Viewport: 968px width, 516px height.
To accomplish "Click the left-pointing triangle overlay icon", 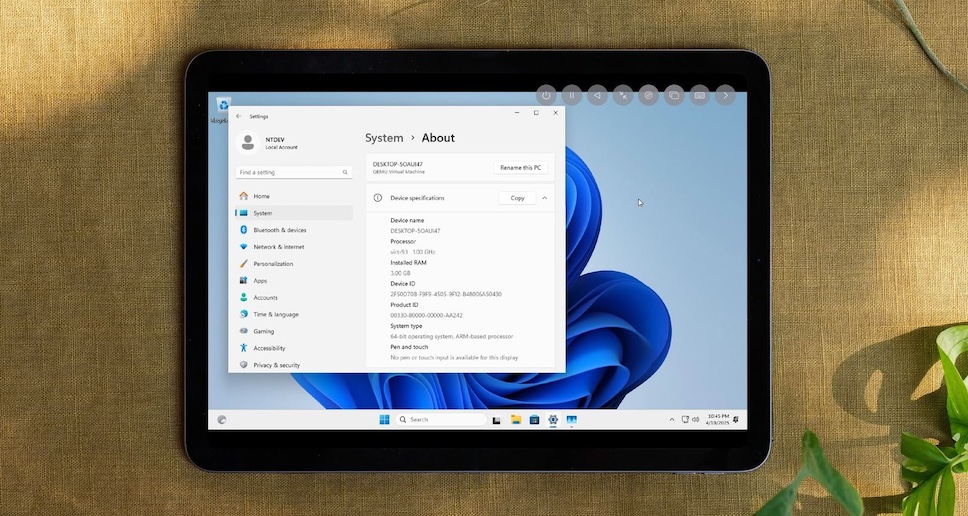I will coord(597,96).
